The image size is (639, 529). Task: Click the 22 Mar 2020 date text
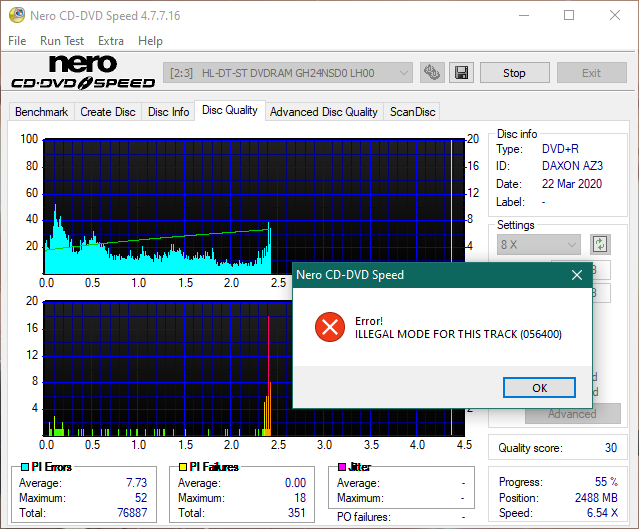point(572,184)
